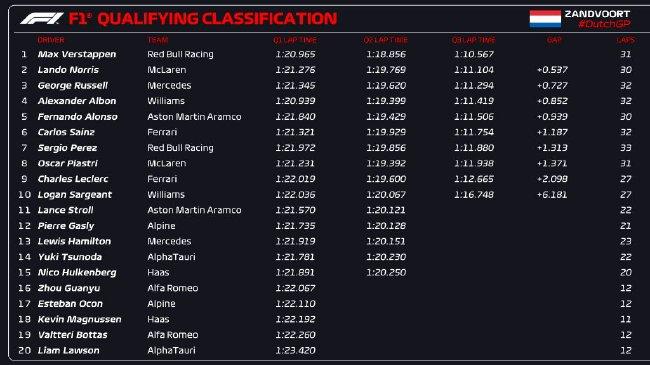Click Logan Sargeant gap +6.181
The height and width of the screenshot is (365, 650).
[x=552, y=195]
